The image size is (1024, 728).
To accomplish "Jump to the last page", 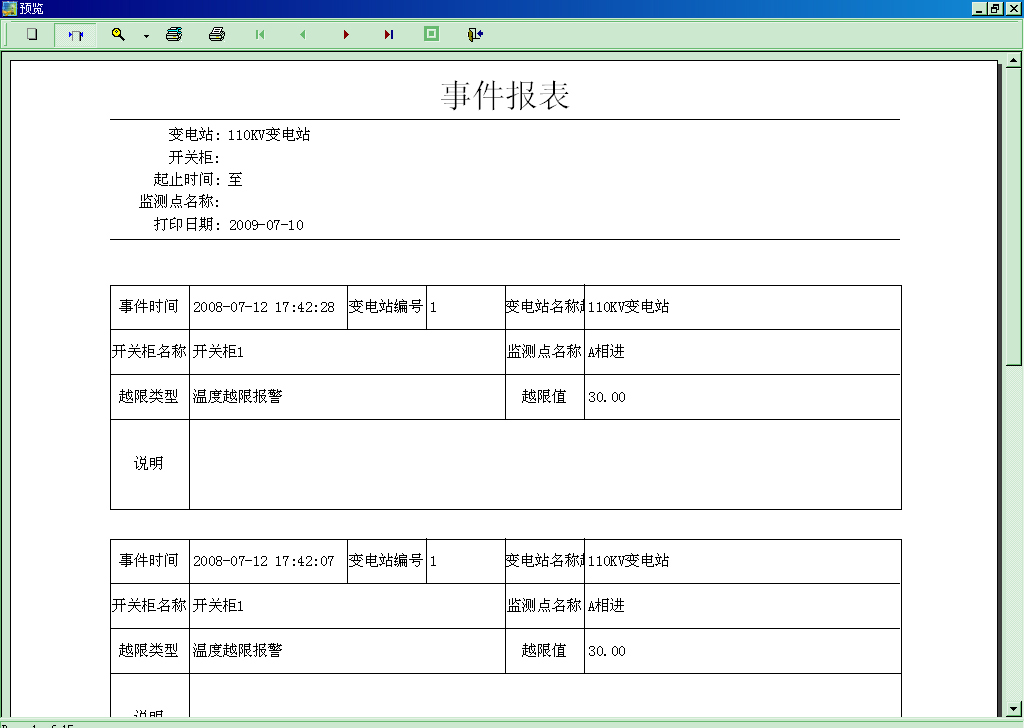I will pyautogui.click(x=388, y=34).
